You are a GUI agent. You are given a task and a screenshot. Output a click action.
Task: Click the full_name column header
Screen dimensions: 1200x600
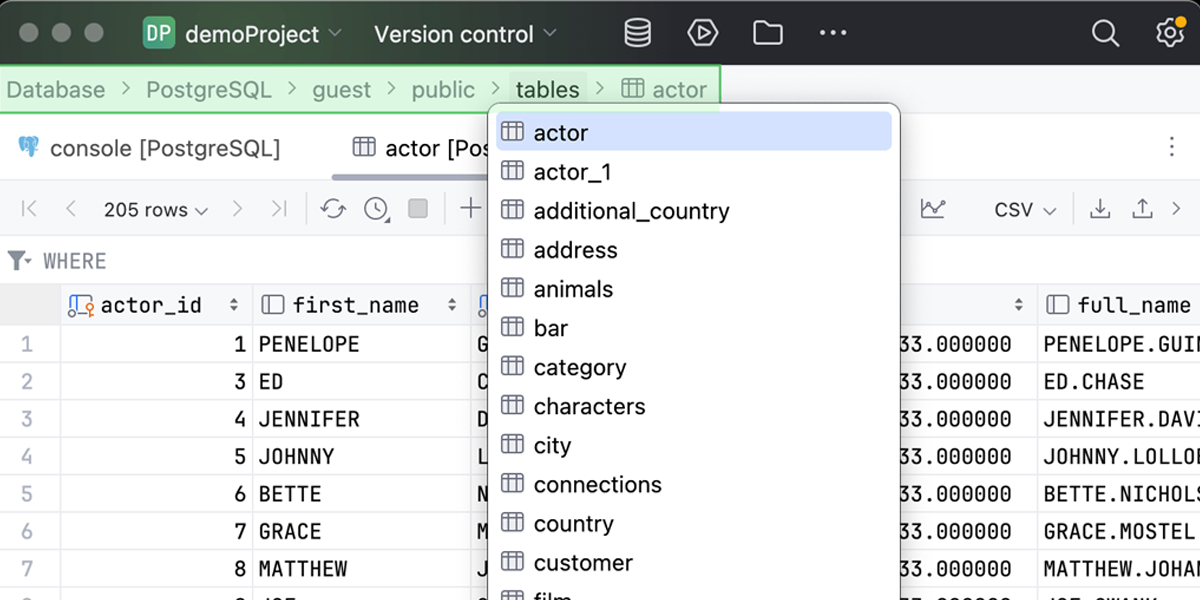coord(1119,305)
